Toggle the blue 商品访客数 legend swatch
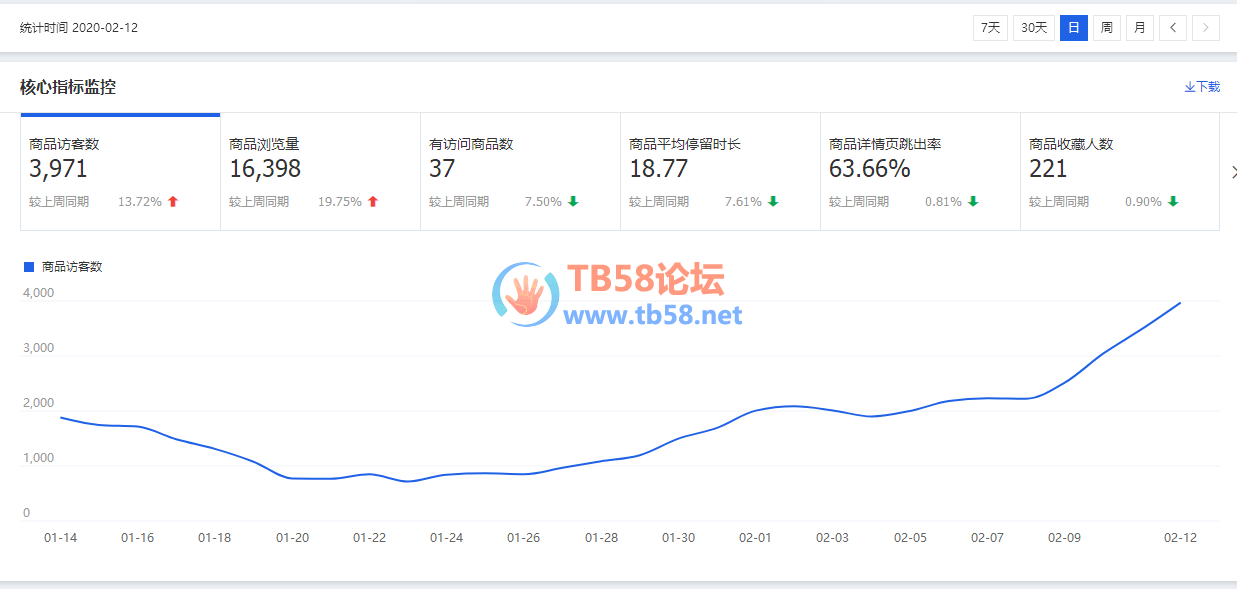Image resolution: width=1237 pixels, height=589 pixels. [x=29, y=267]
